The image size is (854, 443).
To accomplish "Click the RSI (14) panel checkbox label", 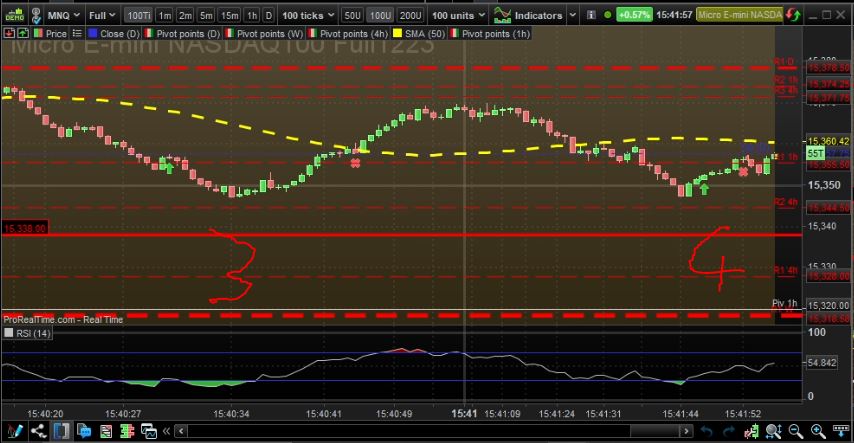I will (x=28, y=333).
